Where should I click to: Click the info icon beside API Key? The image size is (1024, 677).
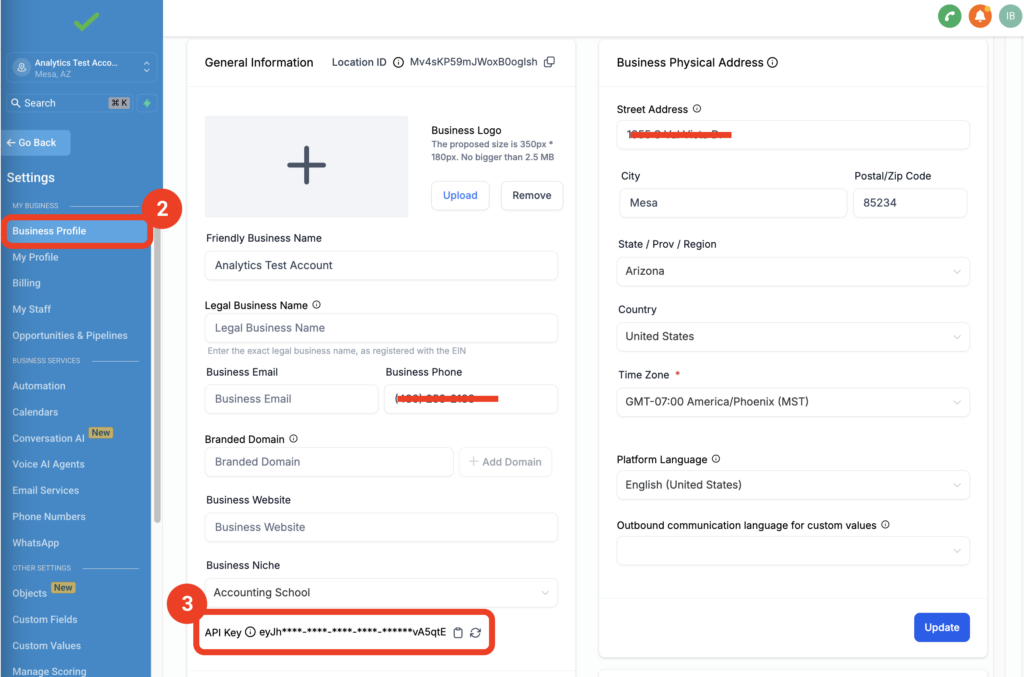coord(250,632)
